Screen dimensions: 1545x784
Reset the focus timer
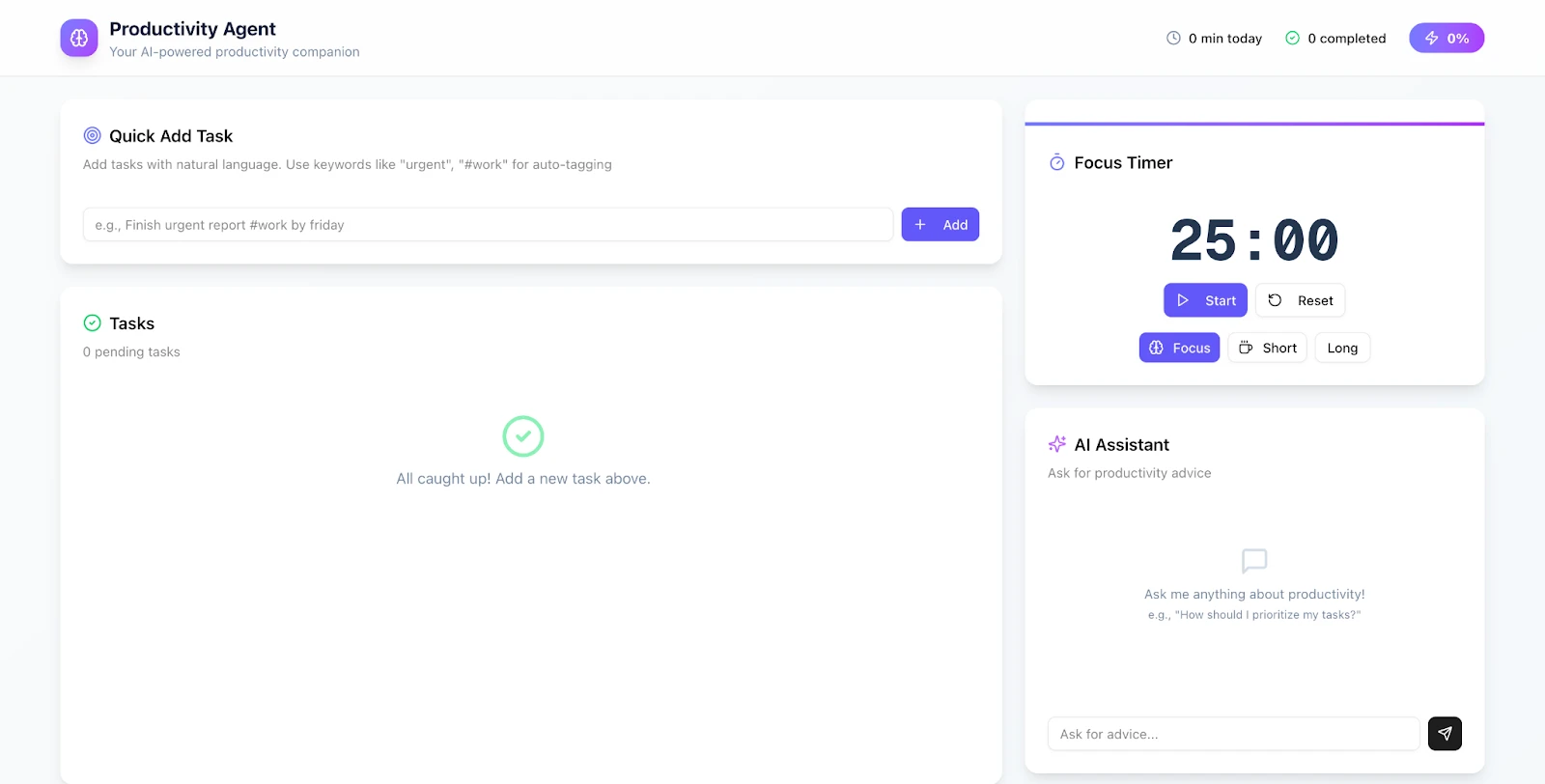(1300, 300)
